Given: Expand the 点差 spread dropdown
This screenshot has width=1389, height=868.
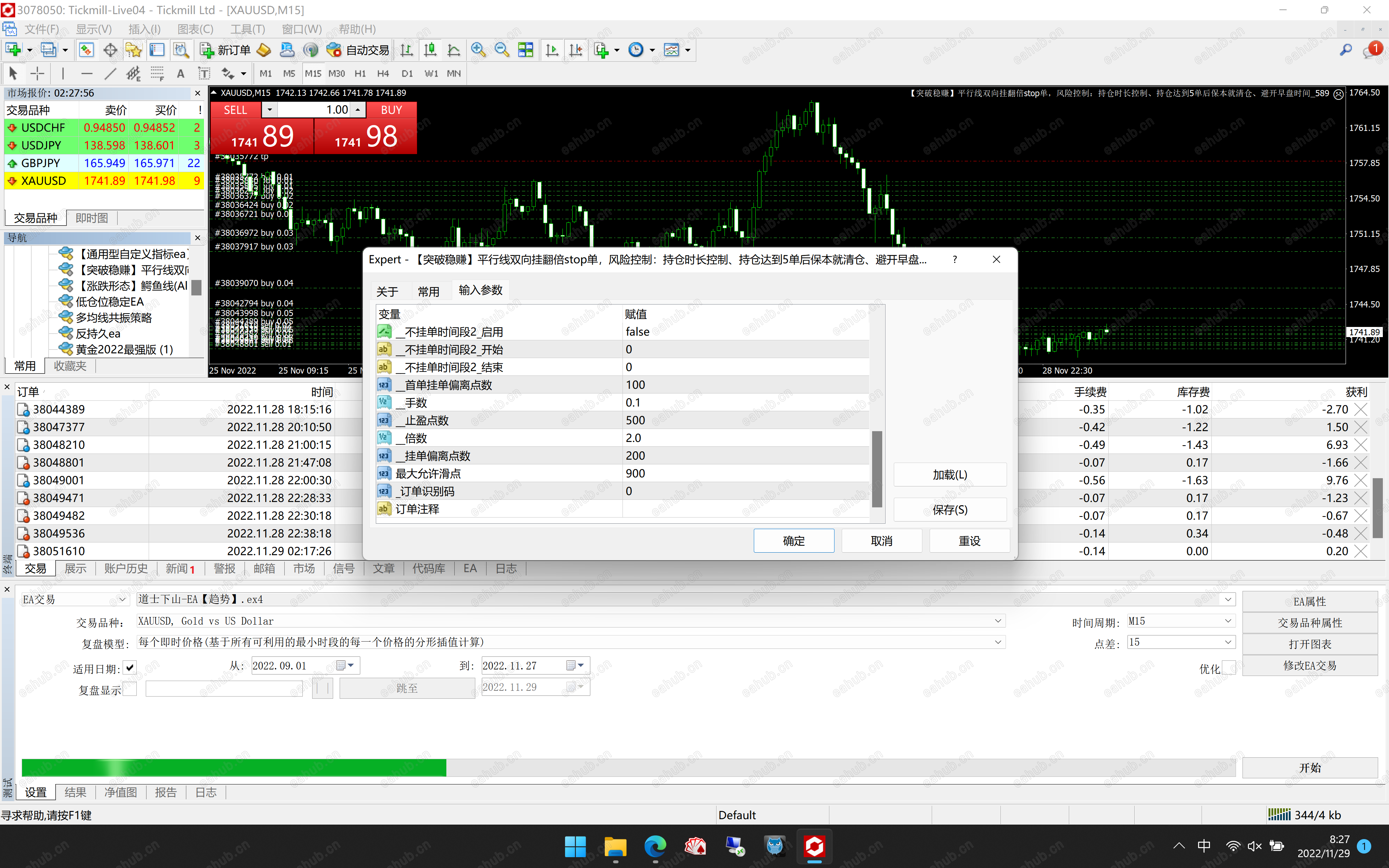Looking at the screenshot, I should [x=1228, y=642].
